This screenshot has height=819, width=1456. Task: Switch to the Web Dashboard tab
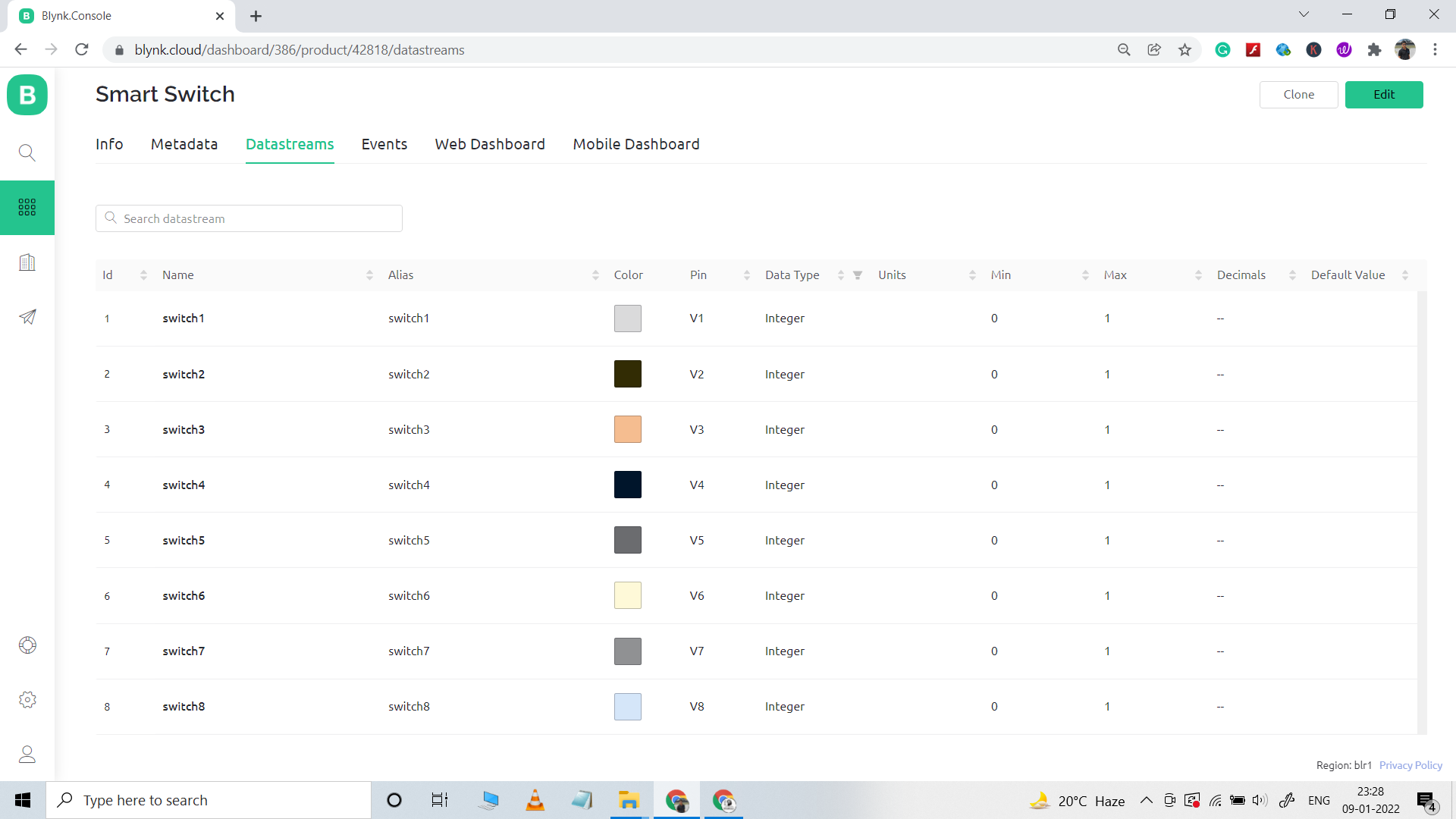(x=490, y=144)
